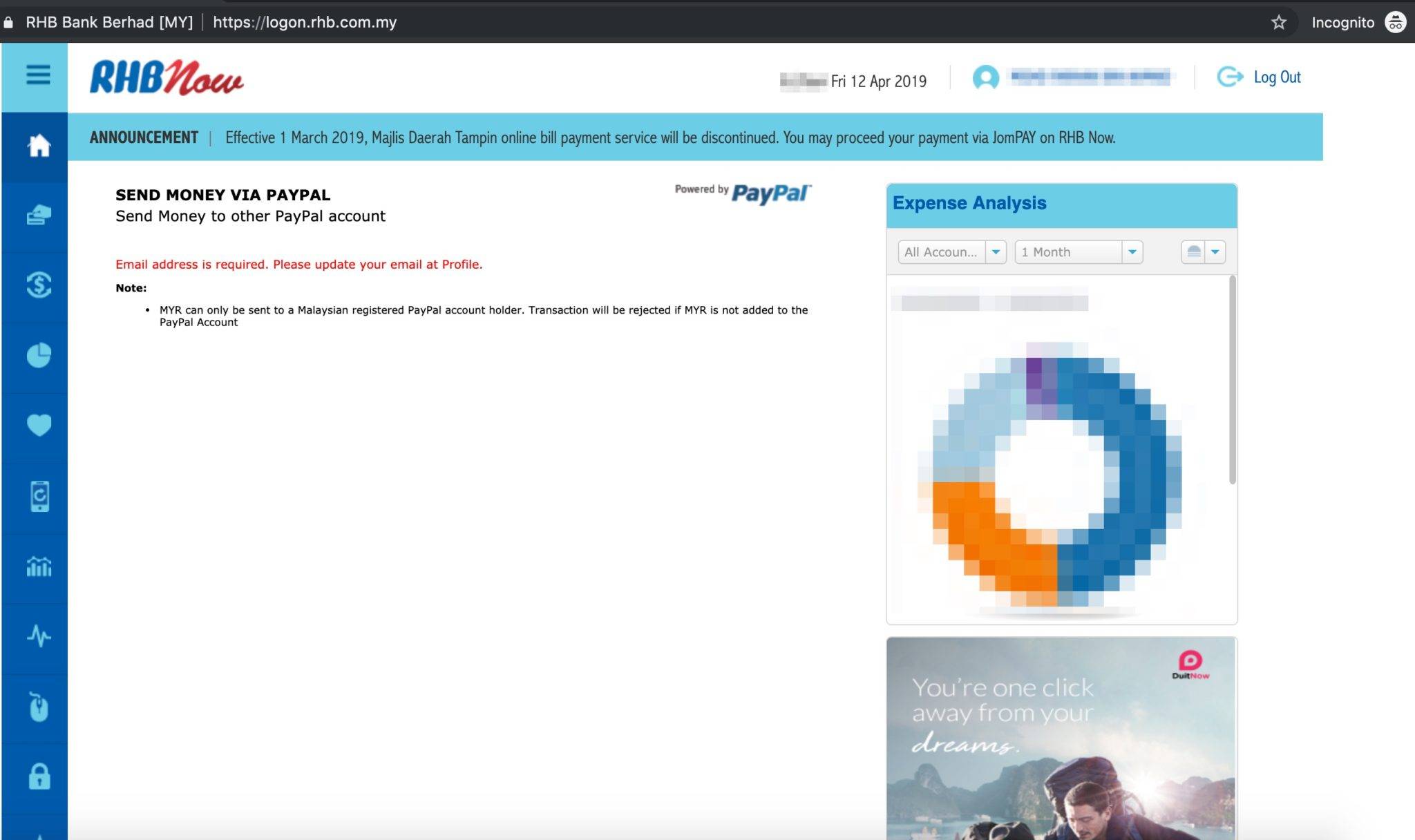
Task: Click the user profile avatar icon
Action: point(985,77)
